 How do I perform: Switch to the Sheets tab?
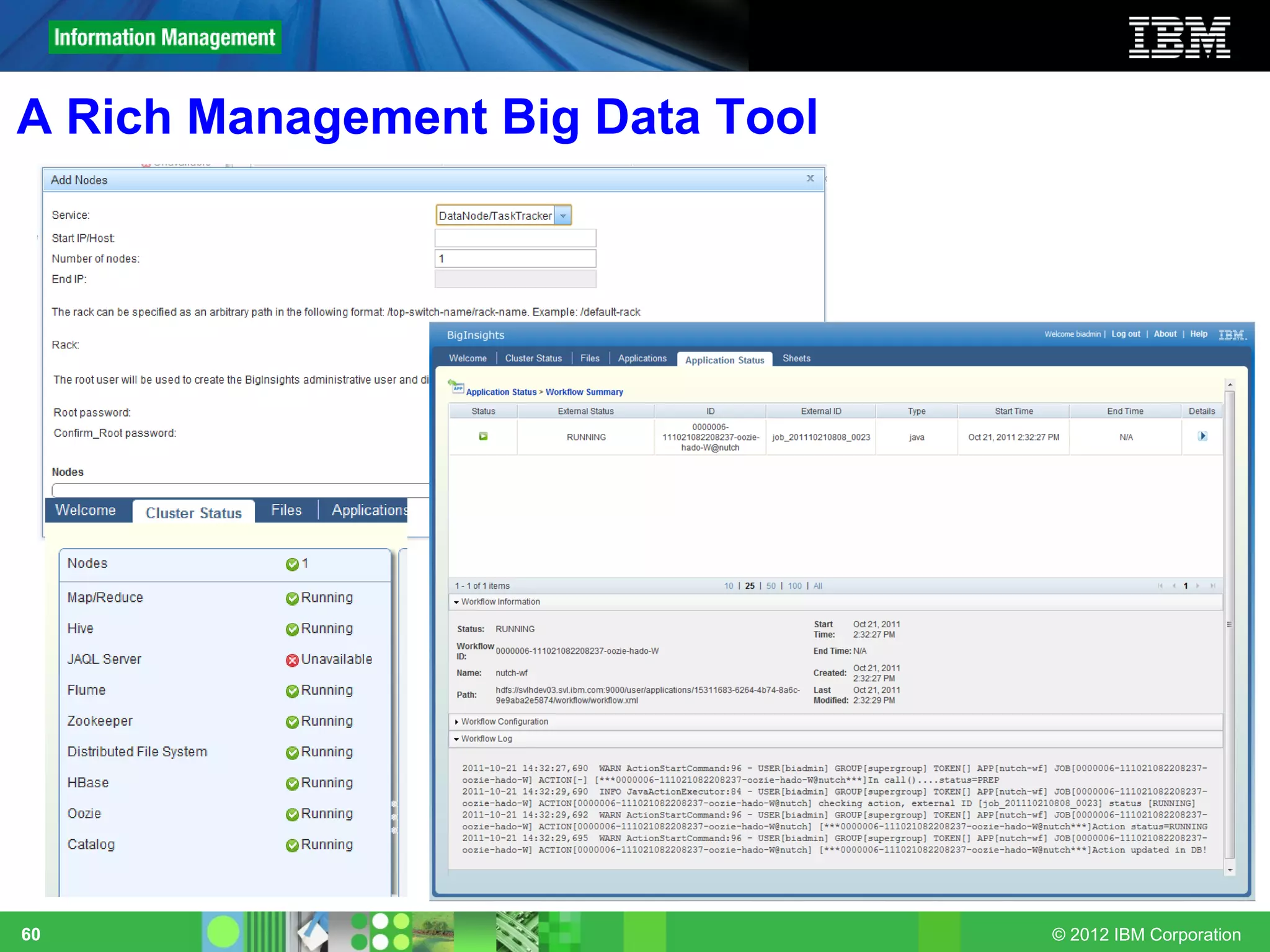click(796, 358)
